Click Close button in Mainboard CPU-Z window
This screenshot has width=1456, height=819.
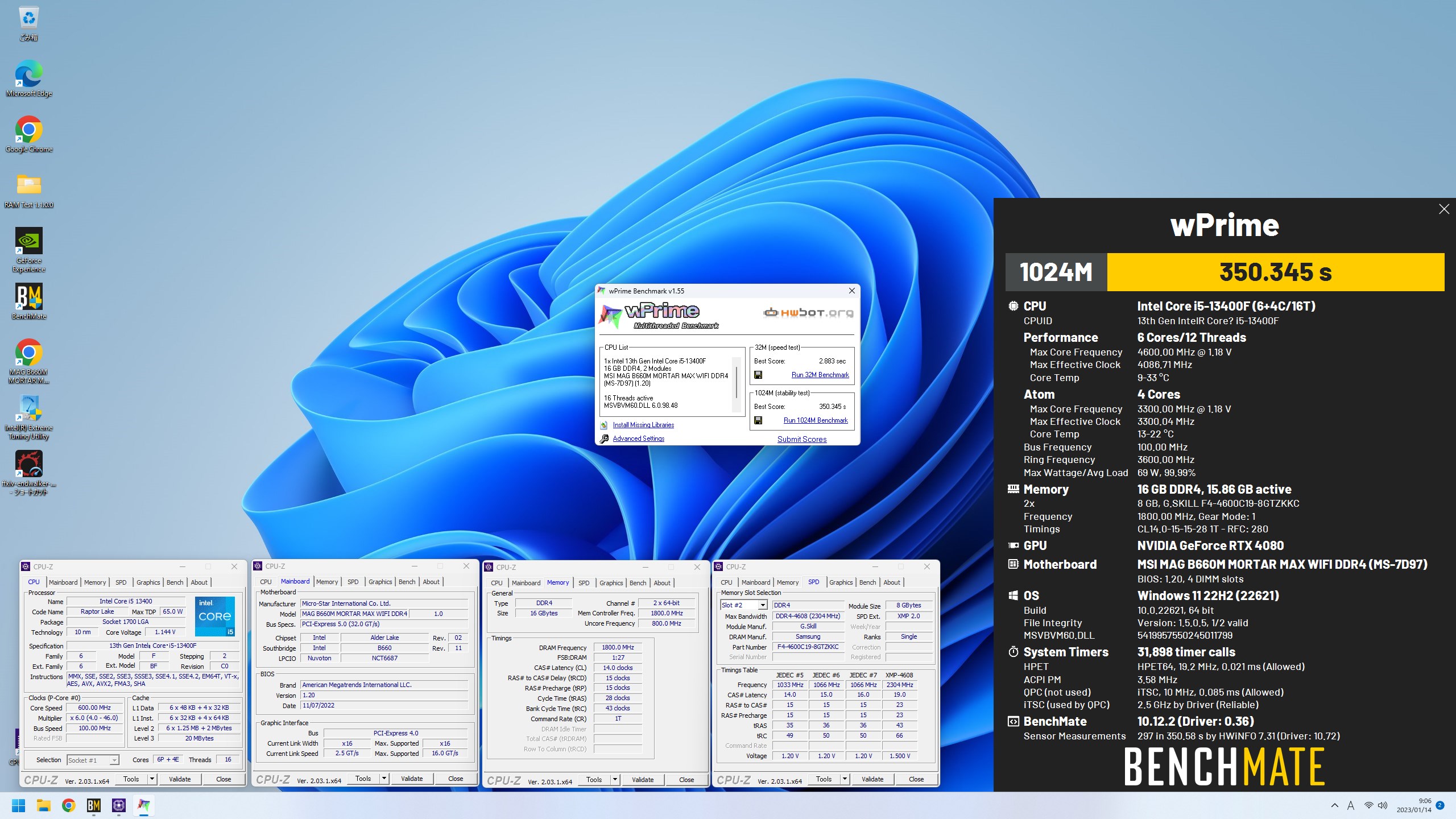456,779
